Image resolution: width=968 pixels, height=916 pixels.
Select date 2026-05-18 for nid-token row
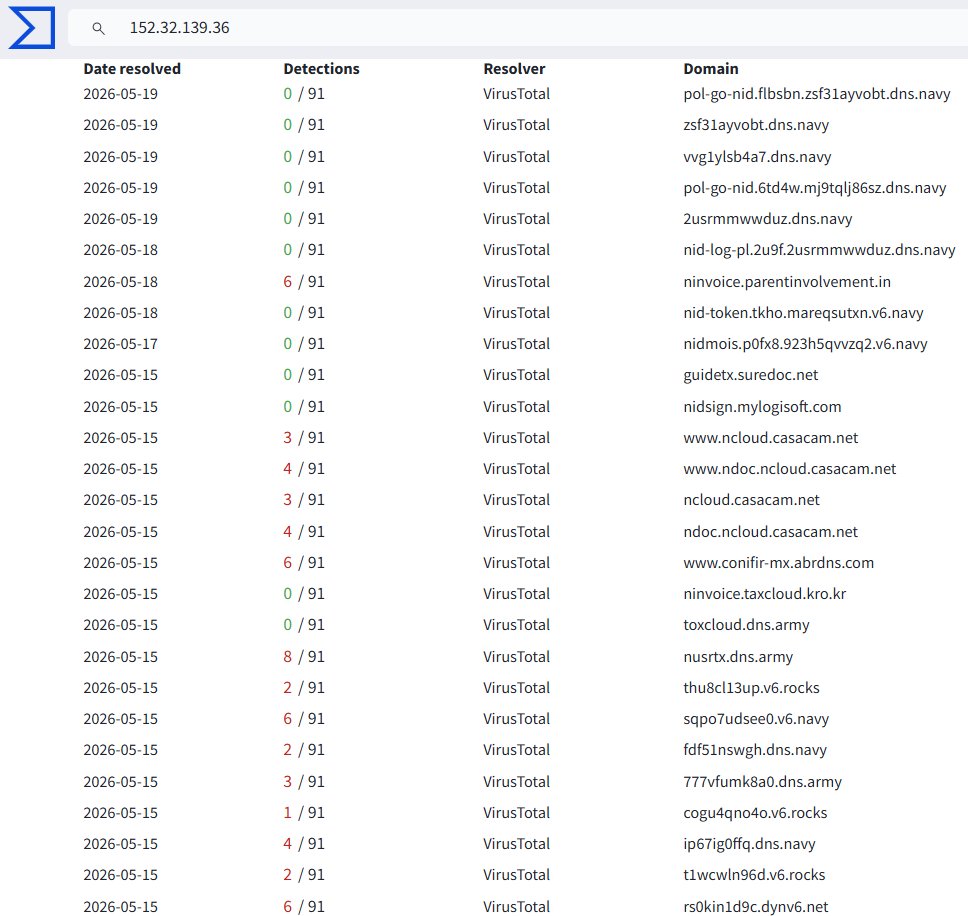pyautogui.click(x=120, y=312)
